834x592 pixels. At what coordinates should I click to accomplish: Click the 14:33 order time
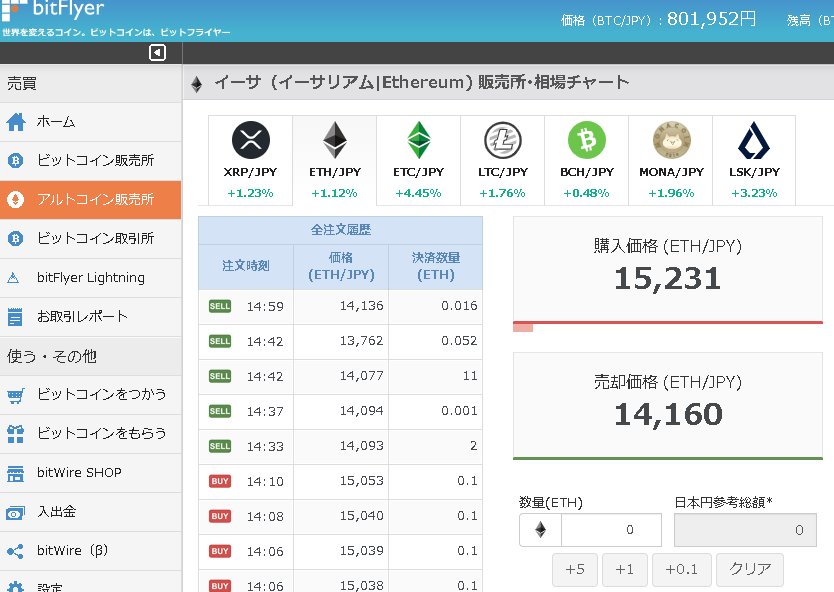265,446
